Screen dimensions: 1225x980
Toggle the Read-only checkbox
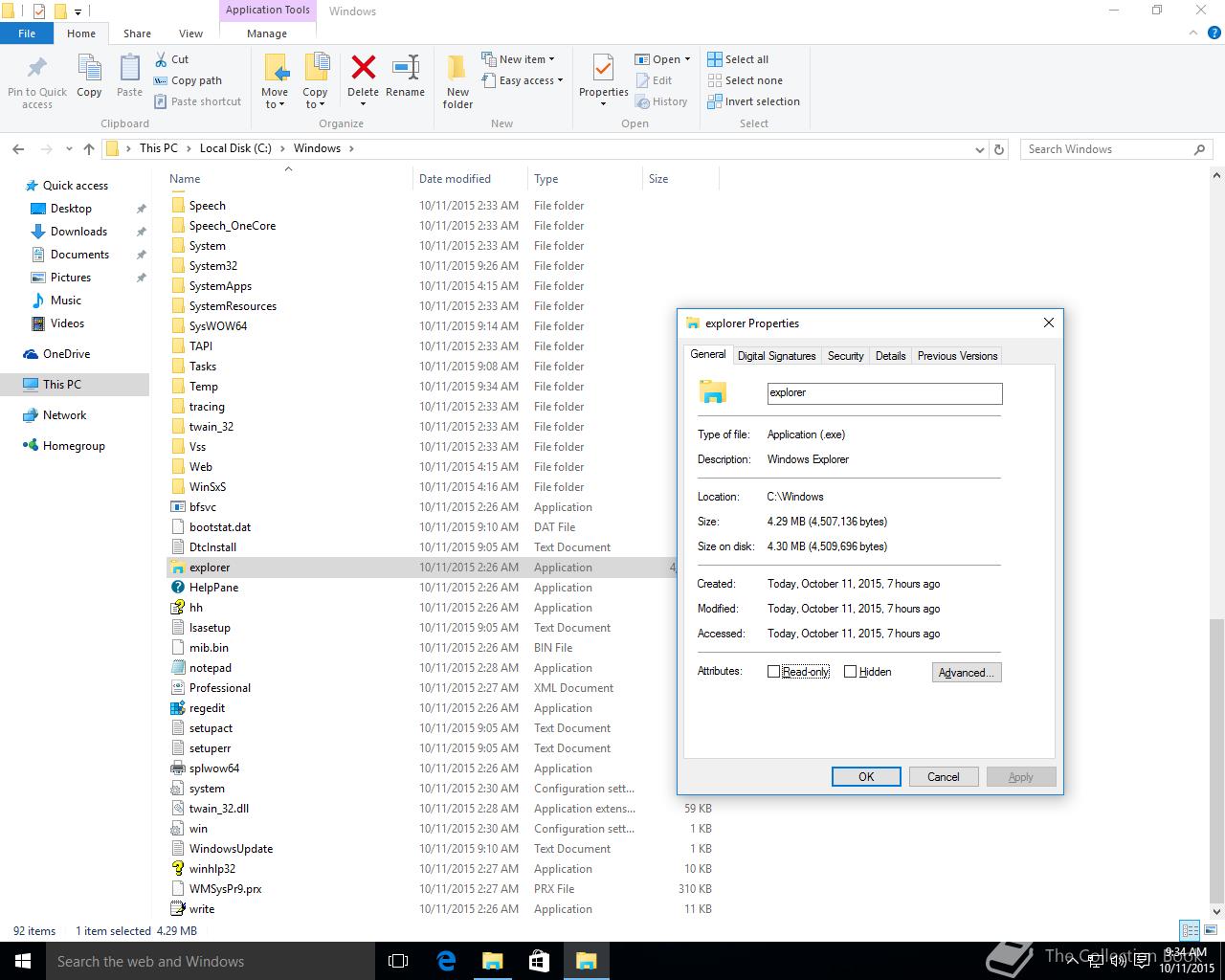(773, 672)
